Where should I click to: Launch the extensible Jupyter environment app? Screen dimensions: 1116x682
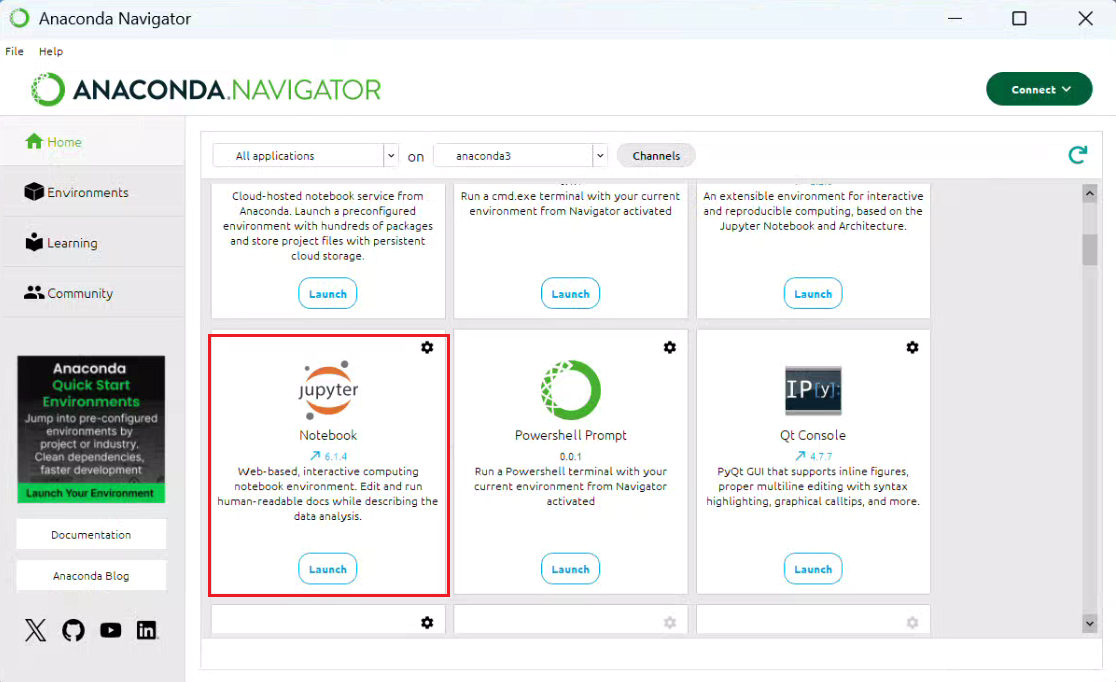click(813, 293)
